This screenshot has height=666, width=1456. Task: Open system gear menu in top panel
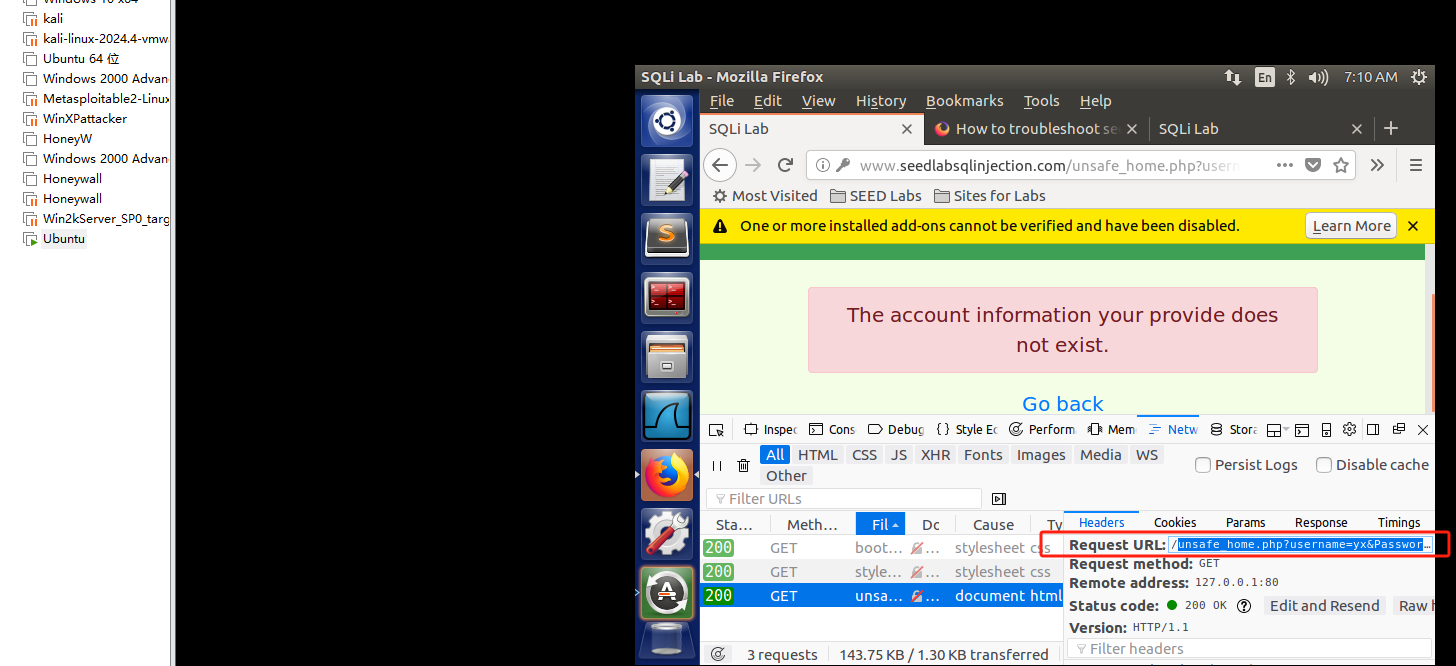(x=1418, y=77)
